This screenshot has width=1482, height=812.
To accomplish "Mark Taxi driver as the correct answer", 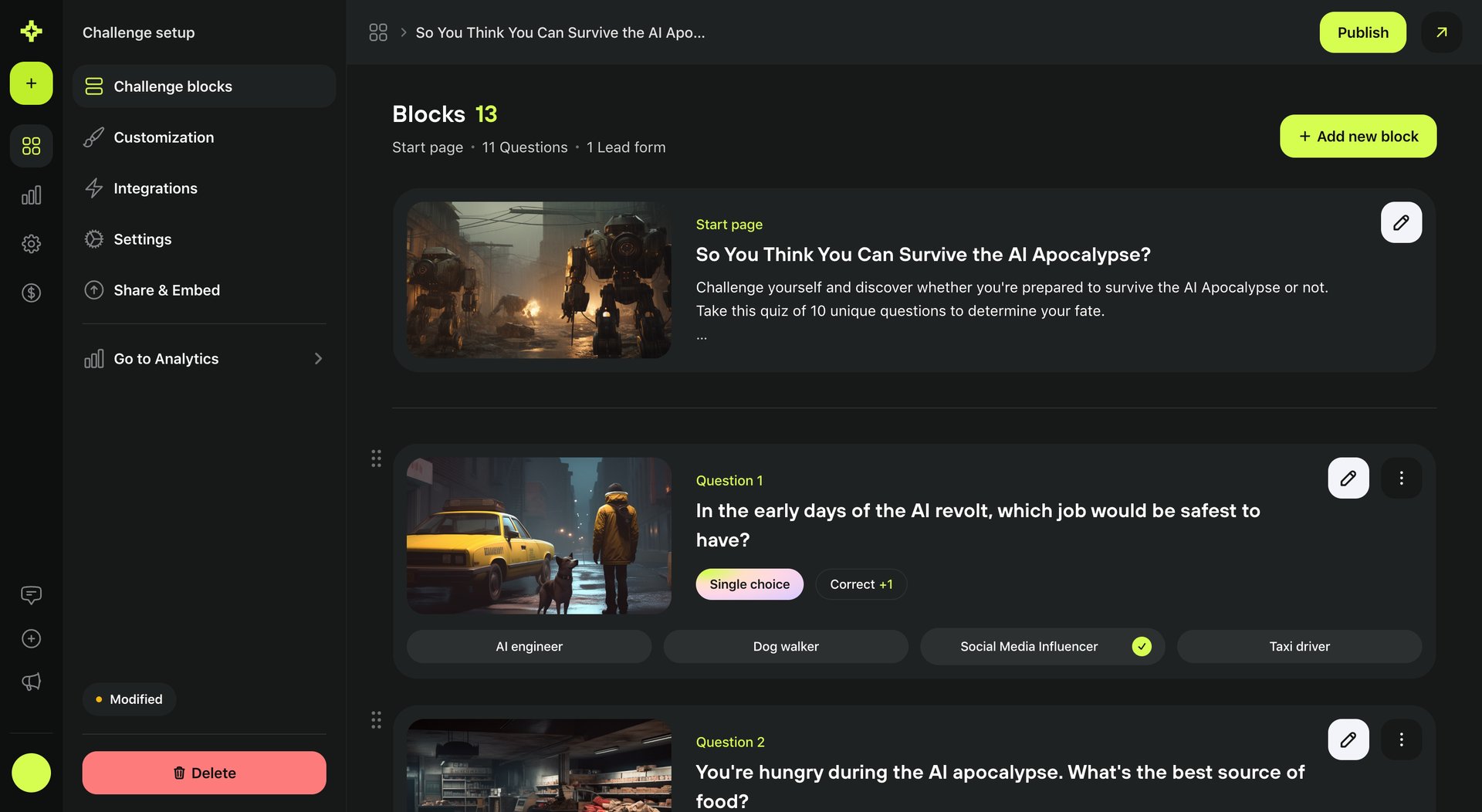I will [x=1298, y=646].
